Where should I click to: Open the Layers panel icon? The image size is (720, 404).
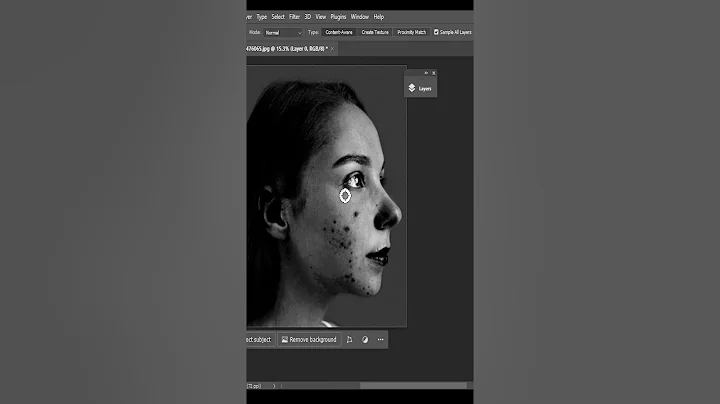point(412,88)
